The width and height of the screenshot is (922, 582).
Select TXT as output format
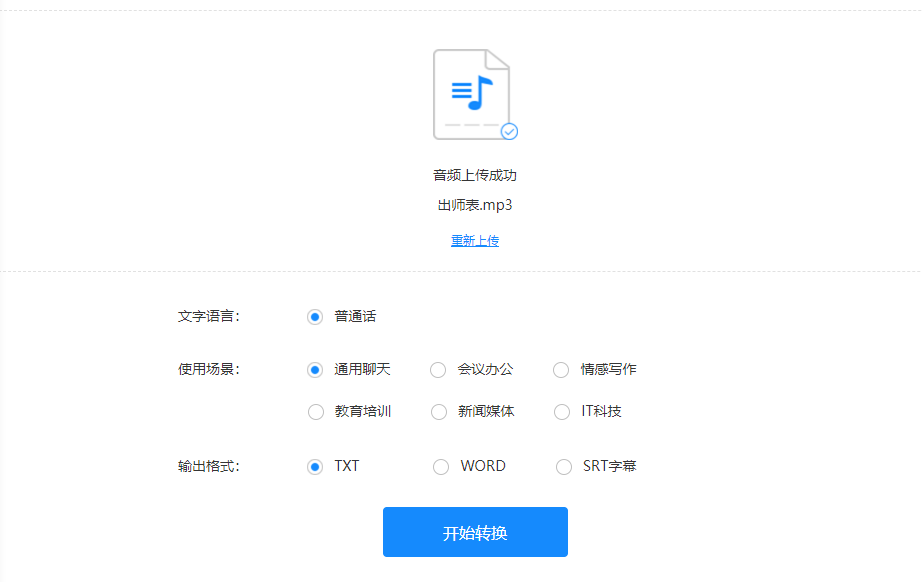[315, 466]
